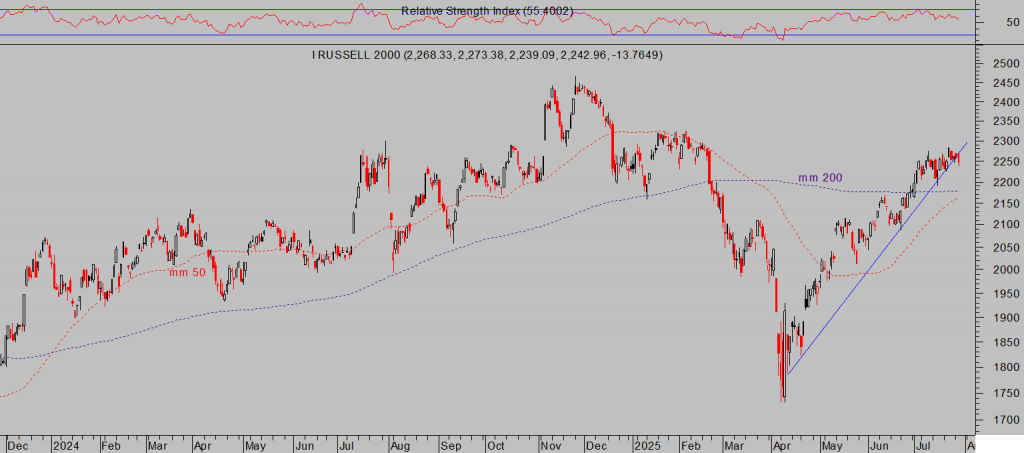Image resolution: width=1024 pixels, height=453 pixels.
Task: Click the 2450 price axis label
Action: point(1006,83)
